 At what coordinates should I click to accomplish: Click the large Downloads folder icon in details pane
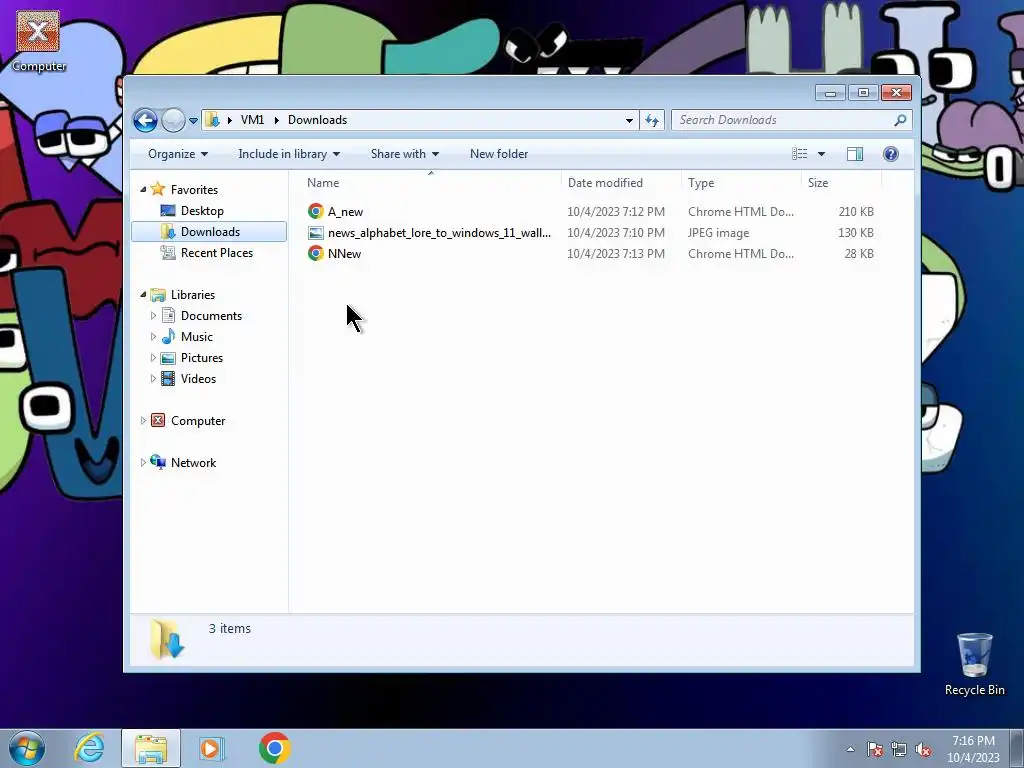pyautogui.click(x=167, y=639)
